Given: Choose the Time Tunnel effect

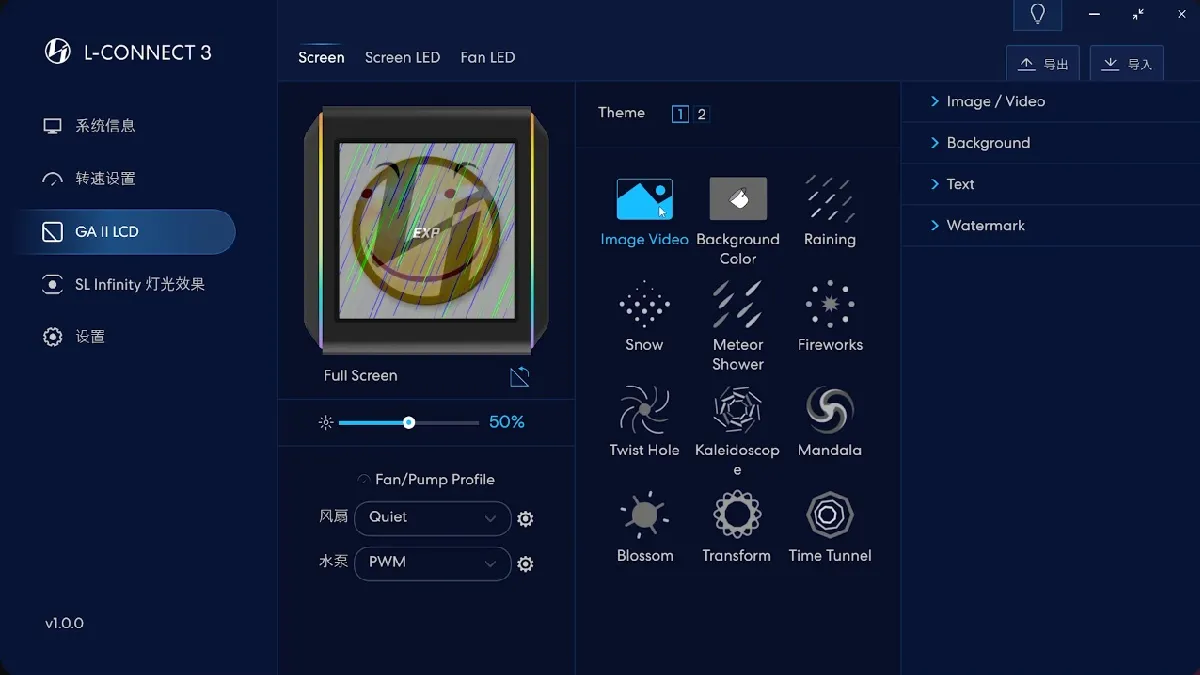Looking at the screenshot, I should click(x=830, y=515).
